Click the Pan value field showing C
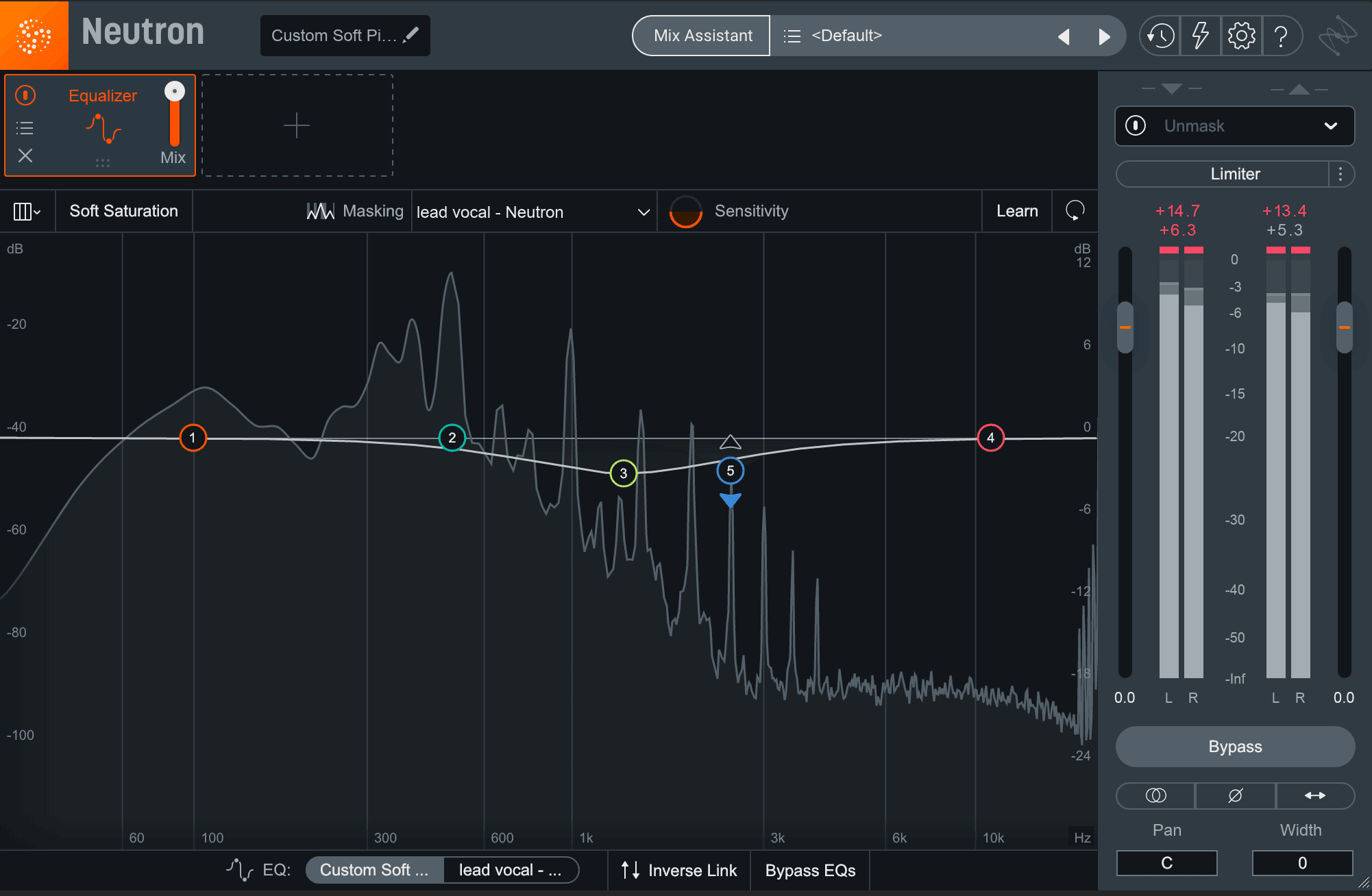The height and width of the screenshot is (896, 1372). (x=1166, y=863)
